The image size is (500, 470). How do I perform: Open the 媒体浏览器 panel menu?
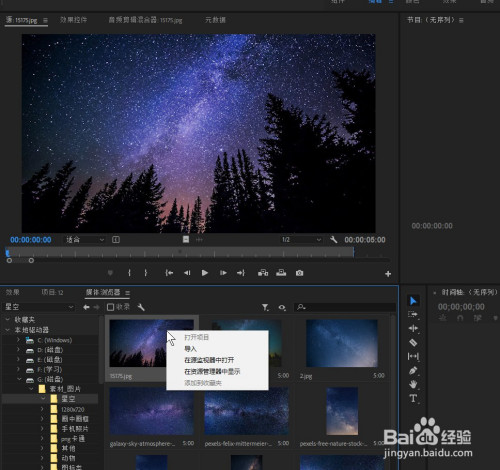pyautogui.click(x=127, y=293)
